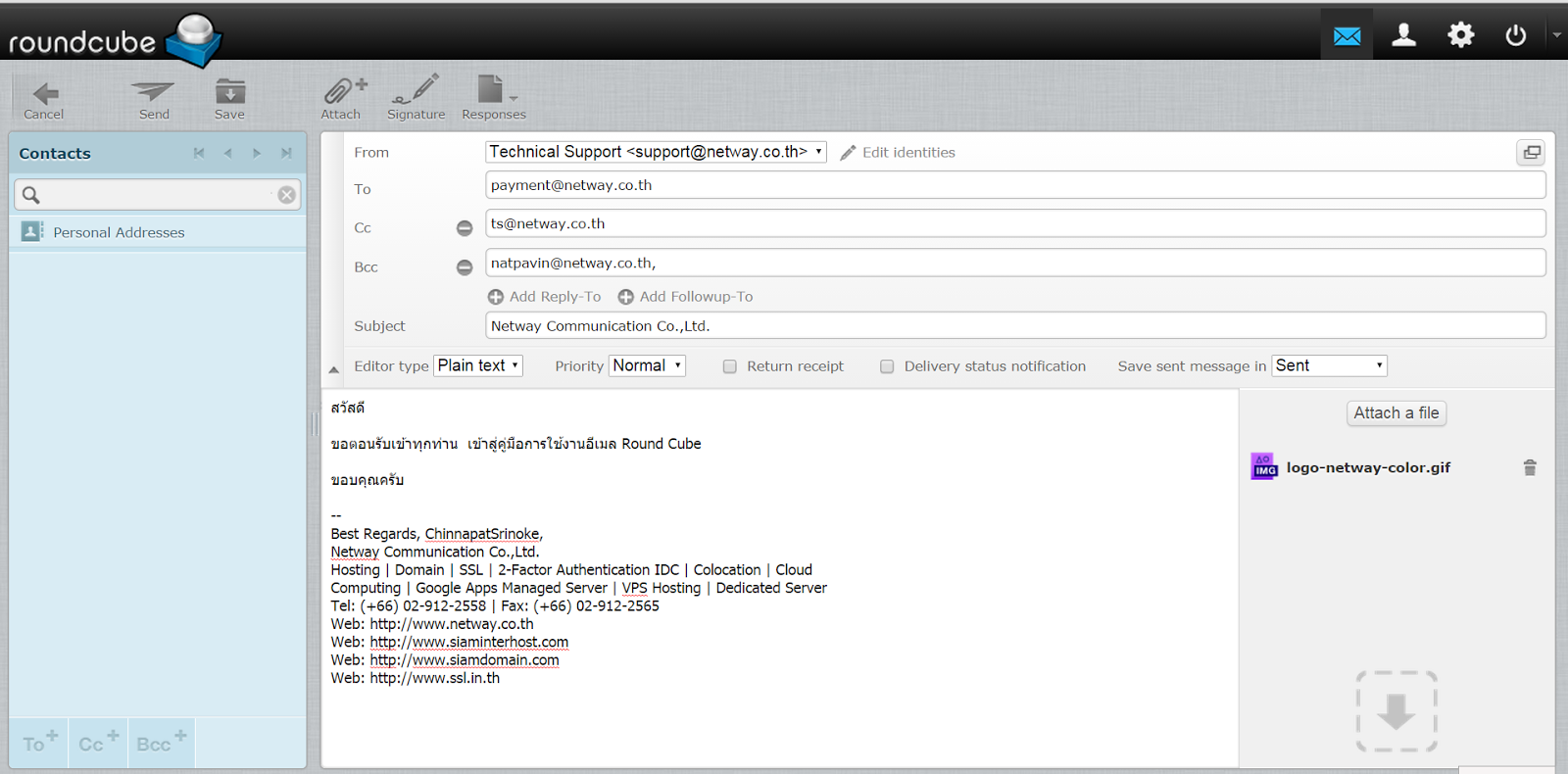This screenshot has width=1568, height=774.
Task: Select Personal Addresses in contacts list
Action: (x=119, y=232)
